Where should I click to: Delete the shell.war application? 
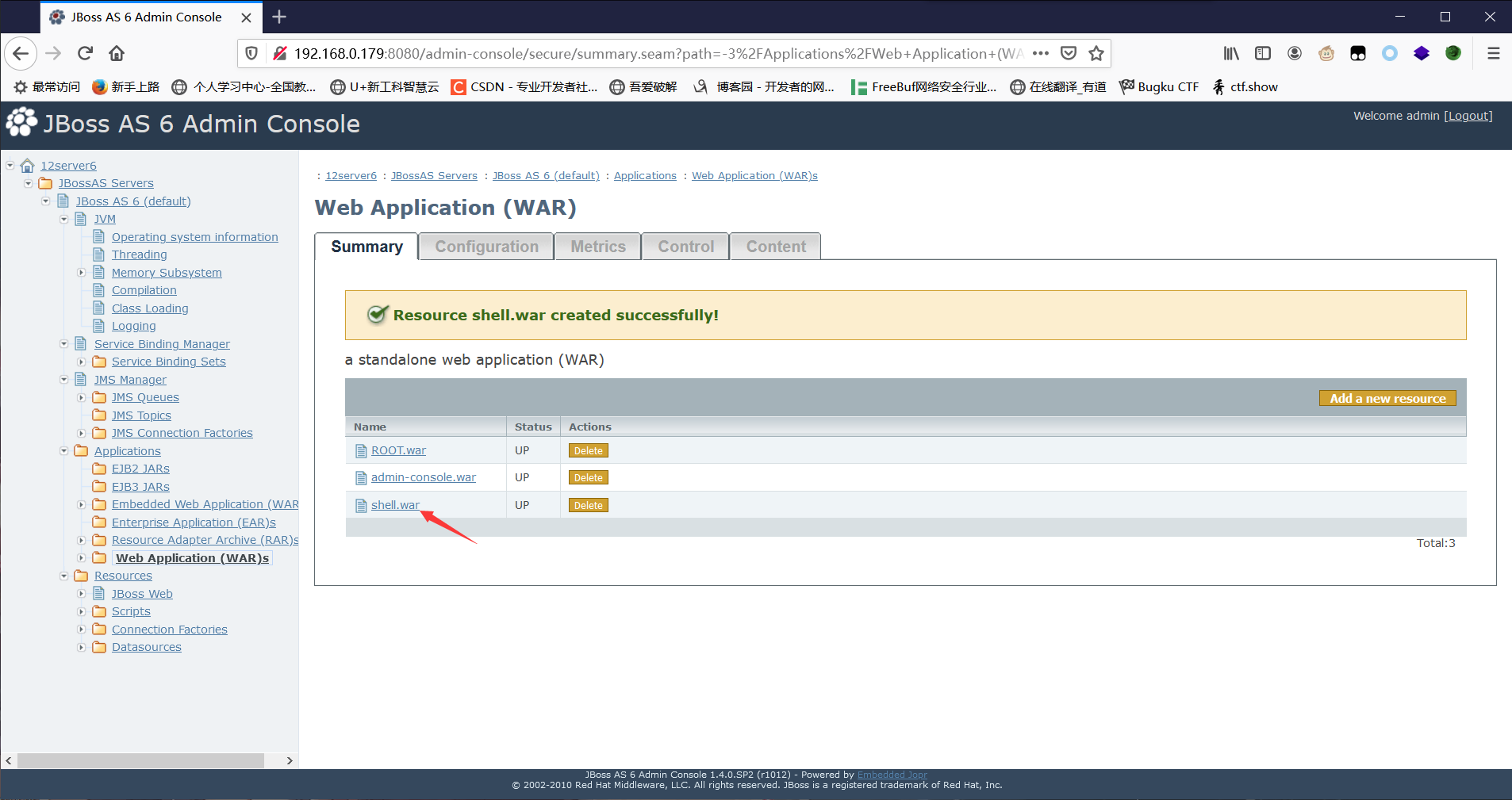click(x=589, y=505)
